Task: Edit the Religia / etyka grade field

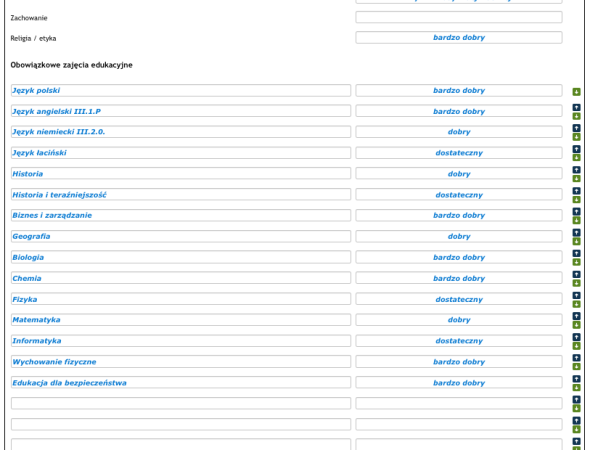Action: (x=459, y=38)
